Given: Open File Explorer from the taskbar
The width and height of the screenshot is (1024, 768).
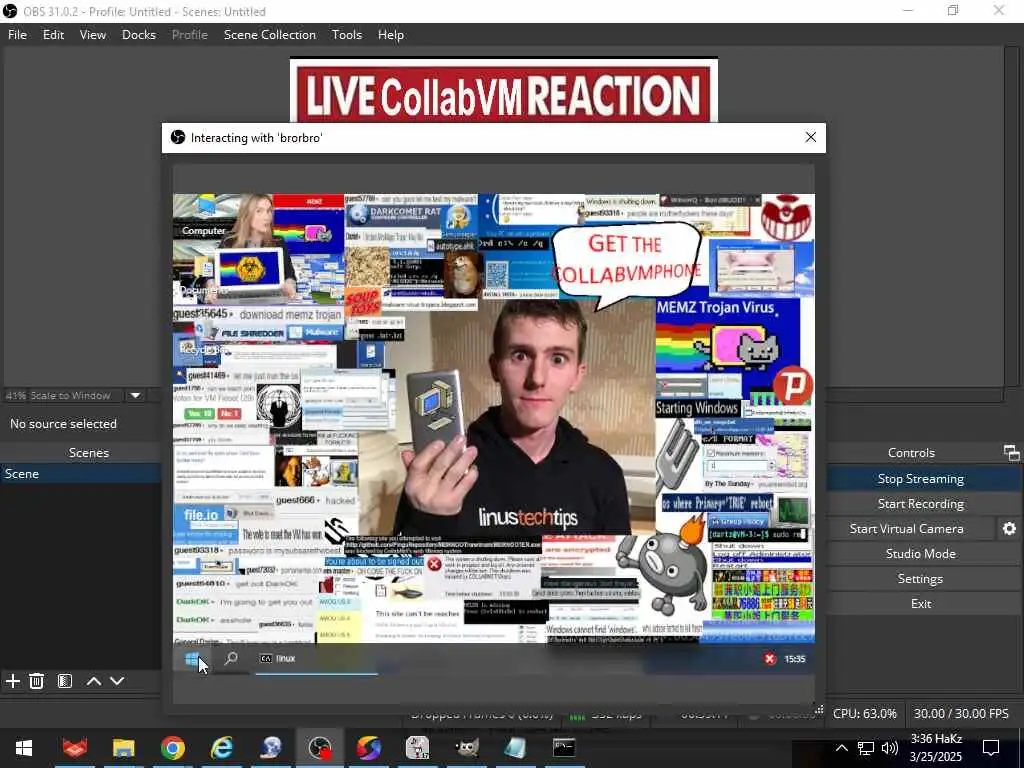Looking at the screenshot, I should (123, 748).
